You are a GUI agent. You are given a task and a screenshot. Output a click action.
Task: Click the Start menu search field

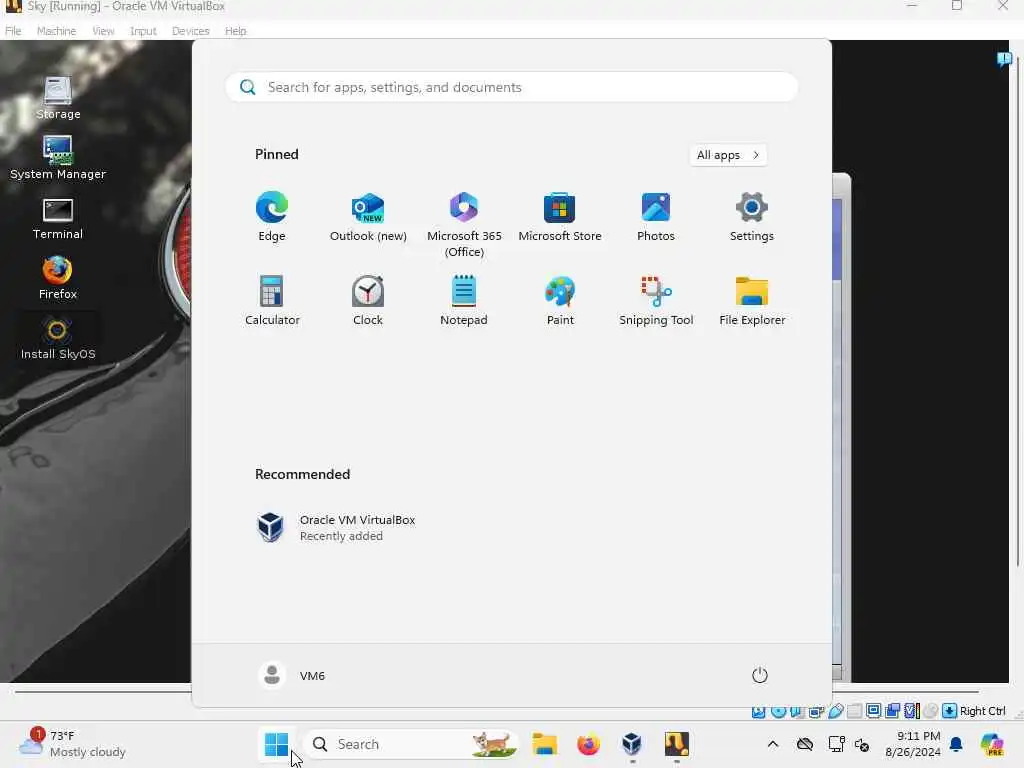coord(511,88)
